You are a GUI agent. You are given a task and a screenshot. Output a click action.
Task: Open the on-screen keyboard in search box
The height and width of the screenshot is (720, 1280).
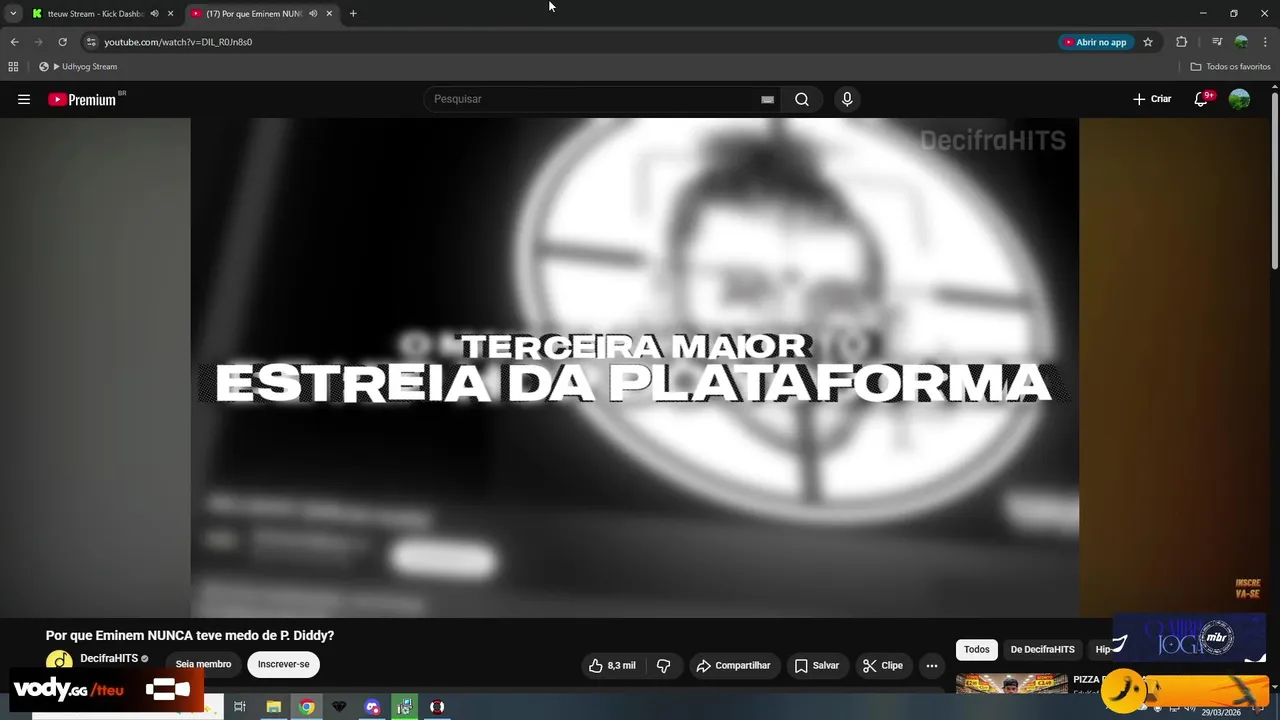tap(767, 99)
